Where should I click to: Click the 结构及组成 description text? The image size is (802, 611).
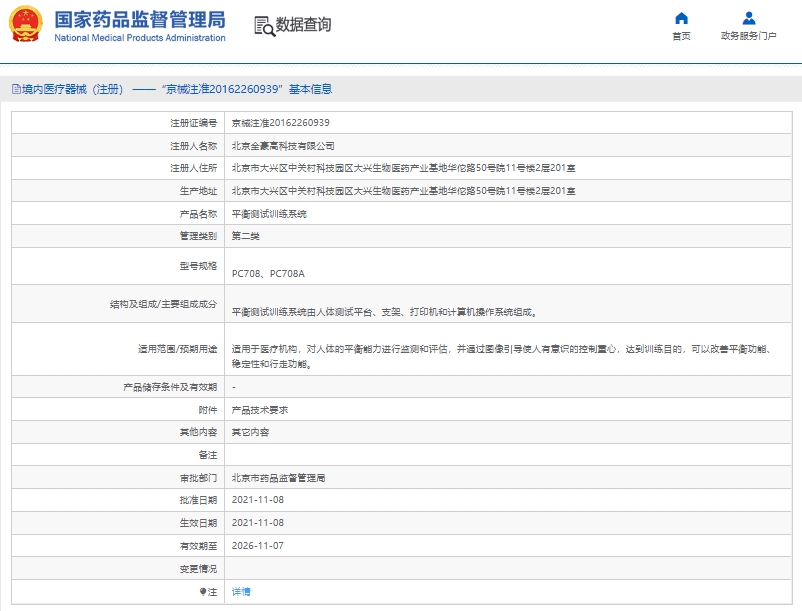point(385,312)
